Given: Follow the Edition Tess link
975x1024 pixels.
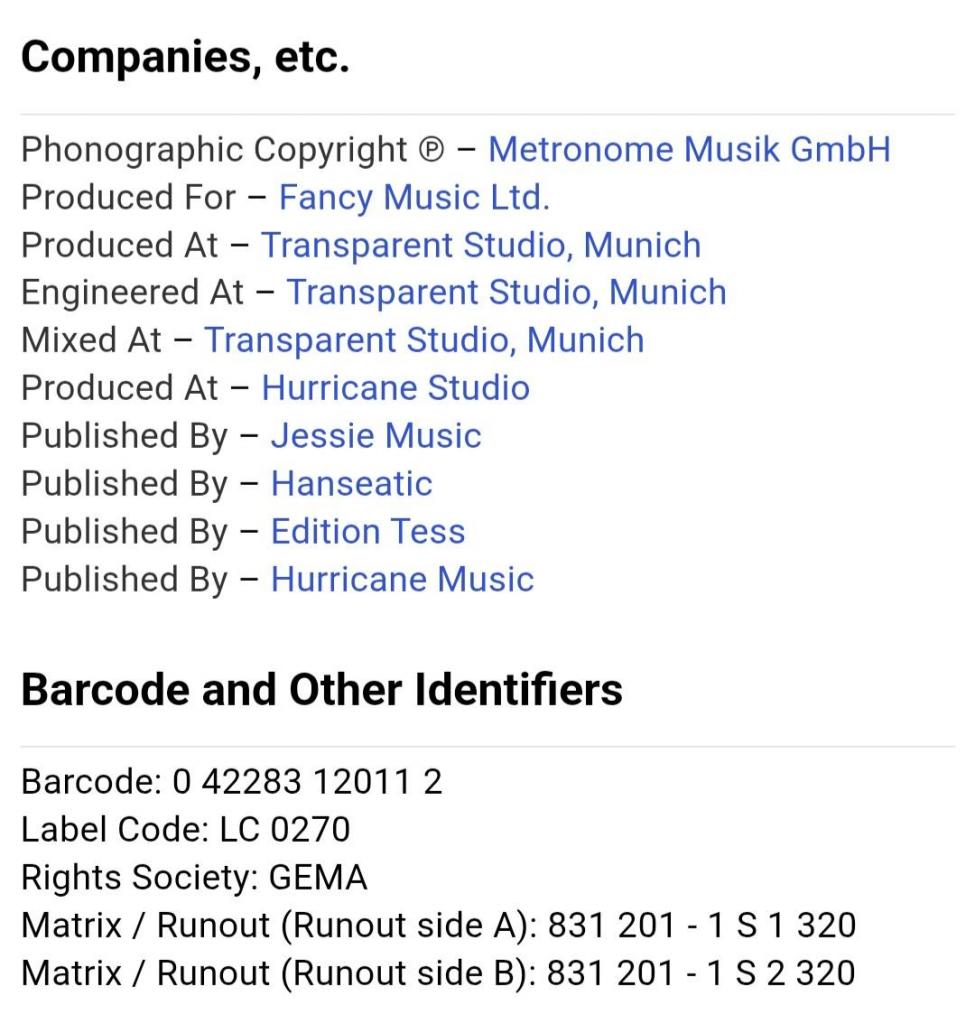Looking at the screenshot, I should pyautogui.click(x=368, y=531).
